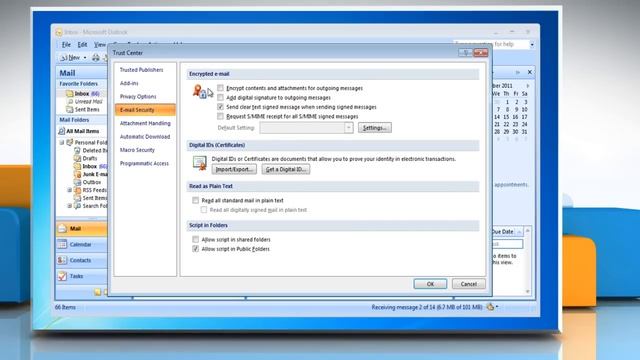Click Get a Digital ID... button
The image size is (640, 360).
point(286,169)
